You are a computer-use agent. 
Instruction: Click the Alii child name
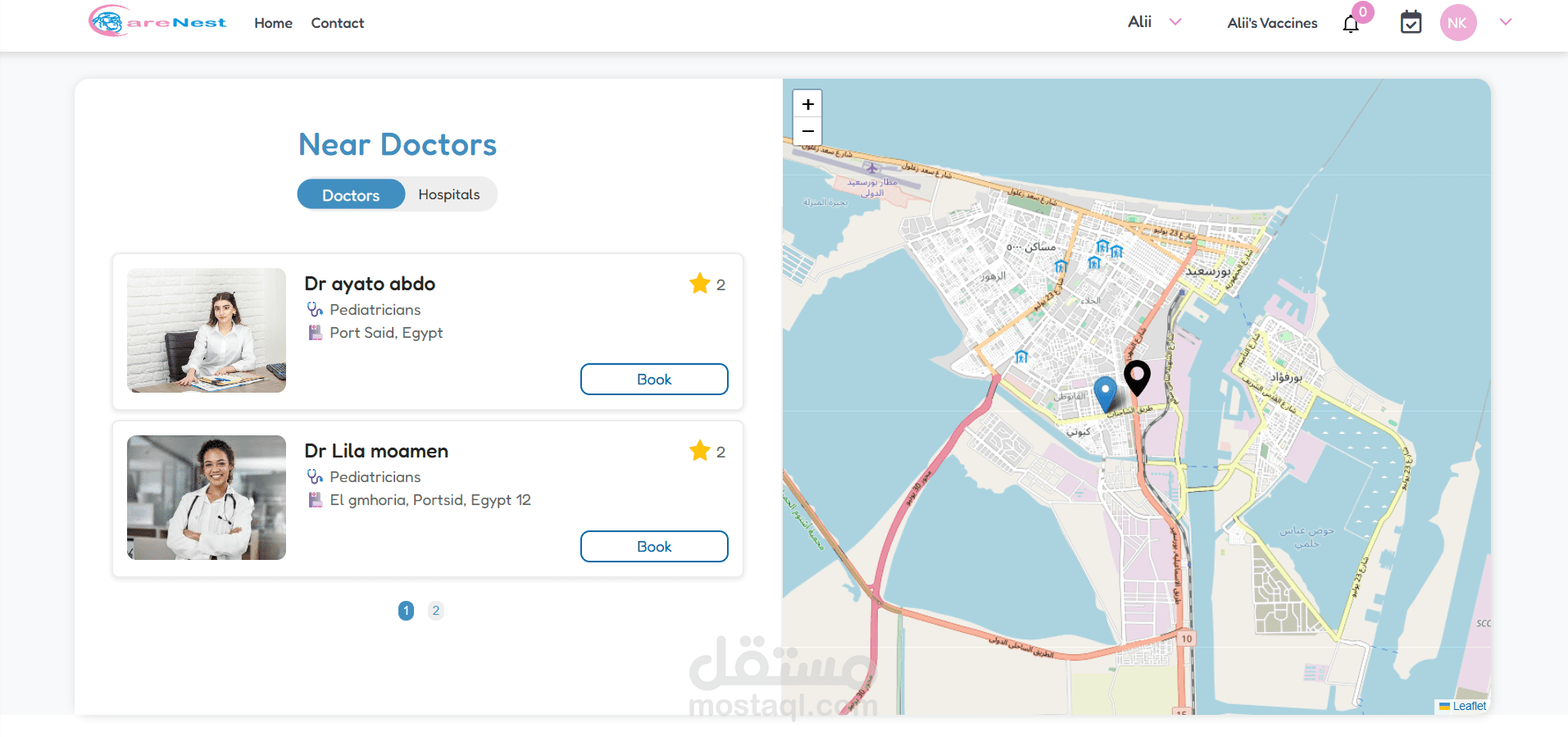(x=1139, y=22)
